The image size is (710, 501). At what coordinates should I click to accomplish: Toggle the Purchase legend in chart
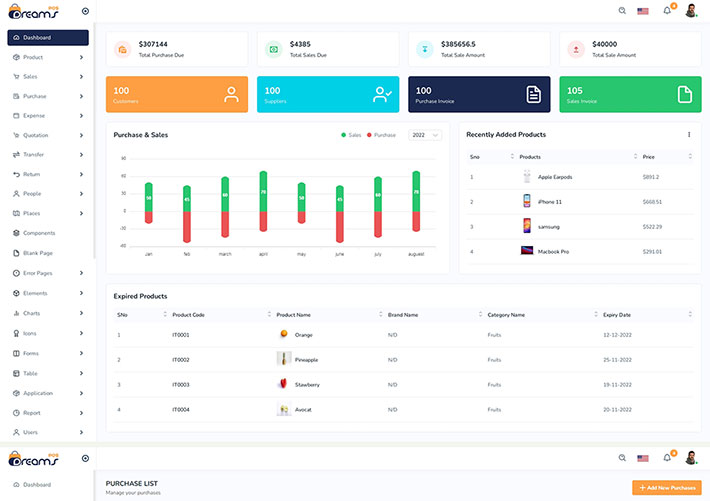coord(382,135)
